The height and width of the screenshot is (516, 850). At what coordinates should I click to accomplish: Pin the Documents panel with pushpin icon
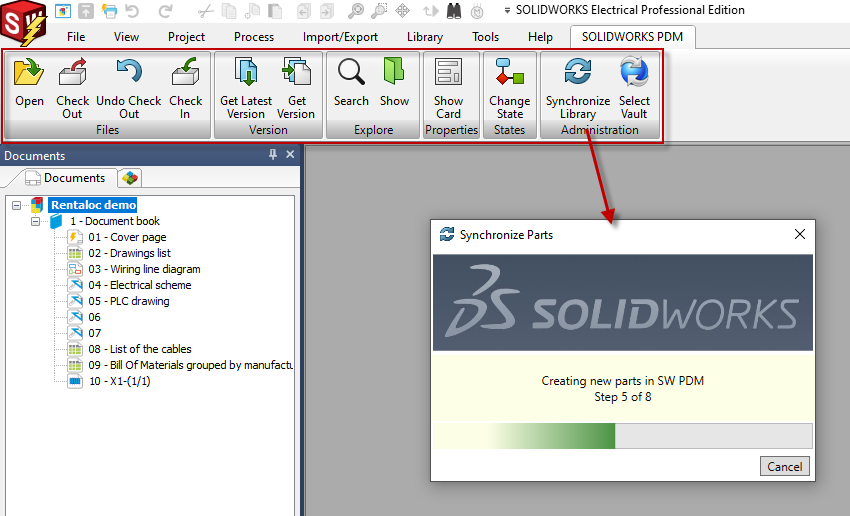click(273, 155)
